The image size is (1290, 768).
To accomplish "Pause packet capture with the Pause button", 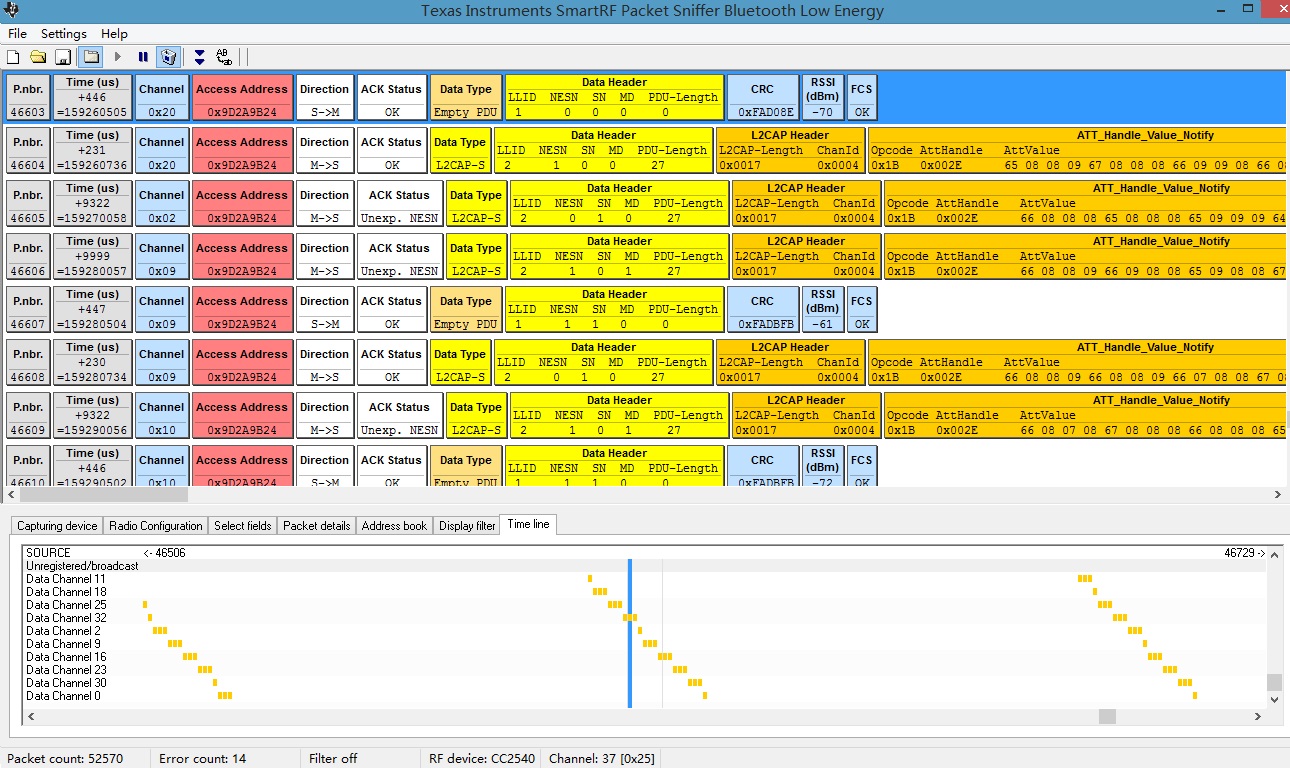I will [143, 57].
